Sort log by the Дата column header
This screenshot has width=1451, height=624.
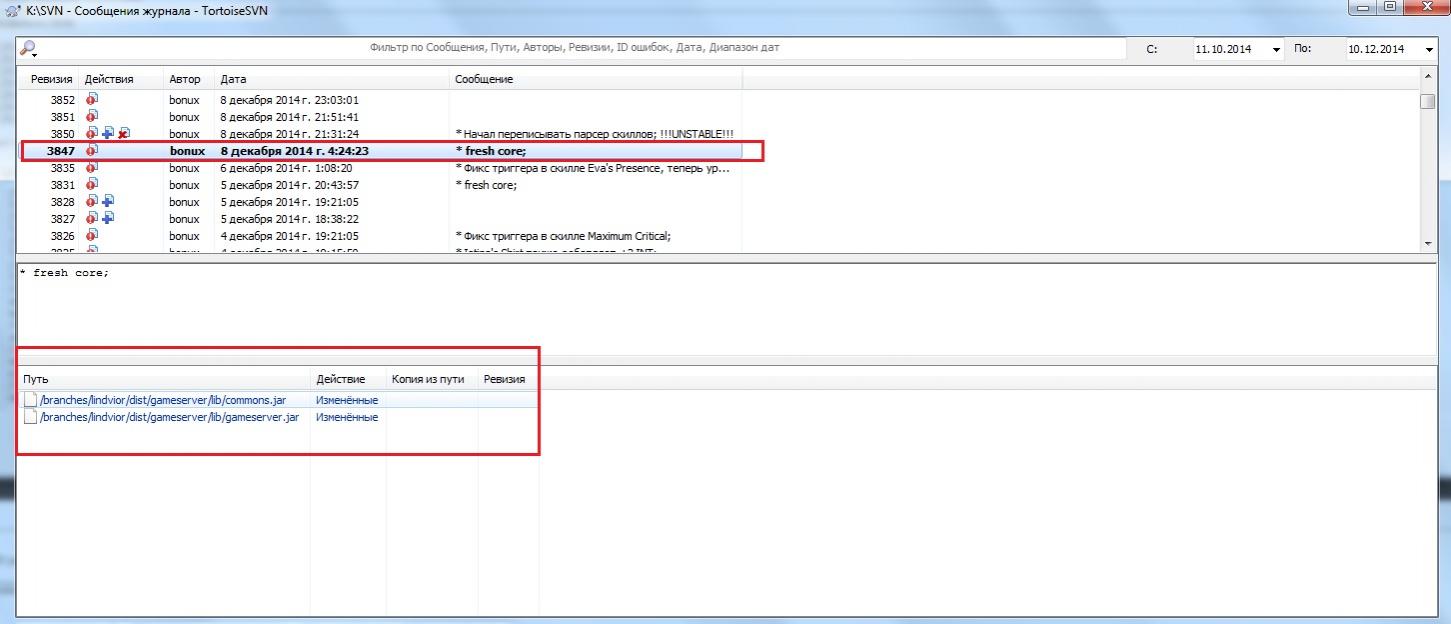(x=233, y=79)
